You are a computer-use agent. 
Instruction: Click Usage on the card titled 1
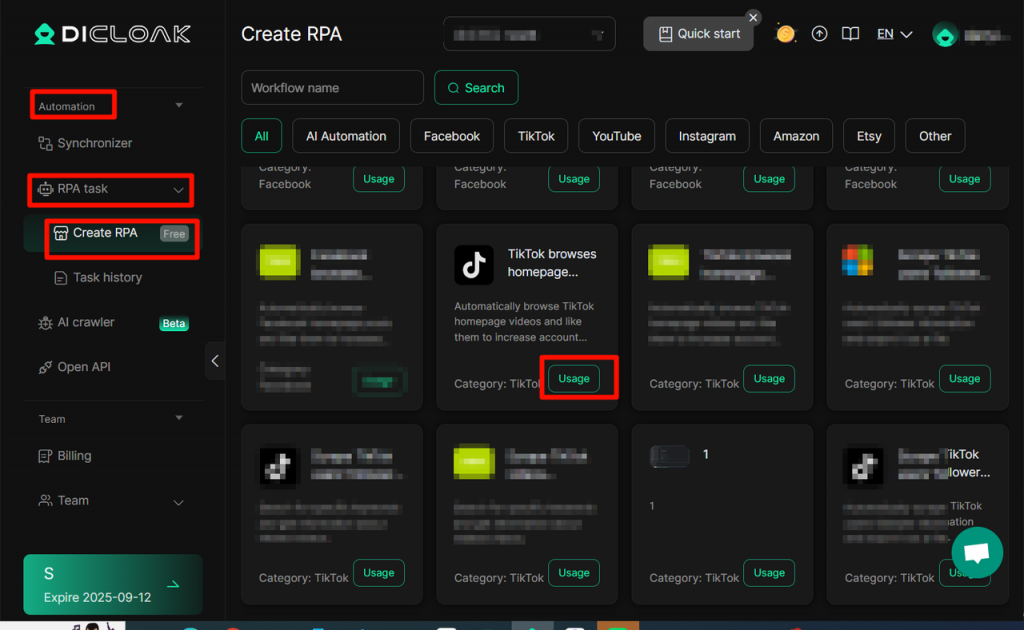pos(769,573)
